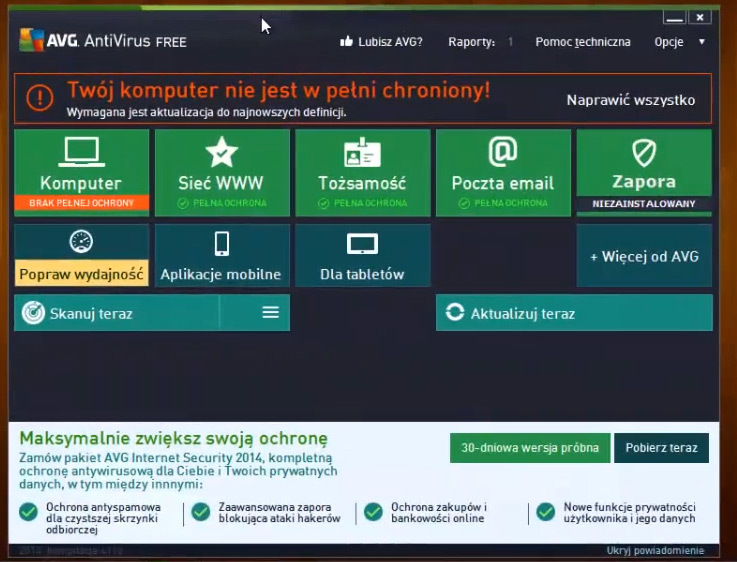Click NIEZAINSTALOWANY status under Zapora
This screenshot has width=737, height=562.
click(x=643, y=203)
